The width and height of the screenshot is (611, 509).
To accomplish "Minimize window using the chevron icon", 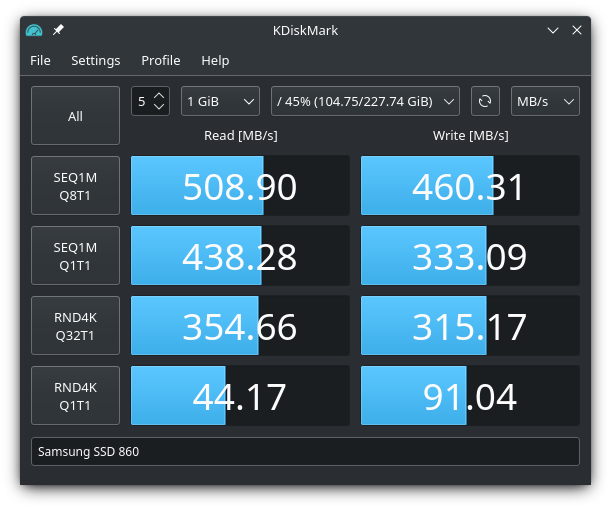I will pos(553,30).
